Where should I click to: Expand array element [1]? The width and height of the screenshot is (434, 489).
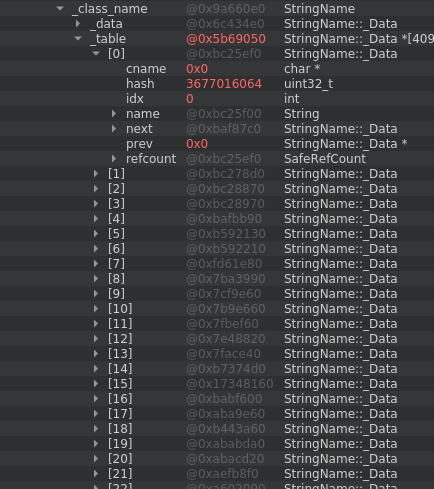(96, 174)
